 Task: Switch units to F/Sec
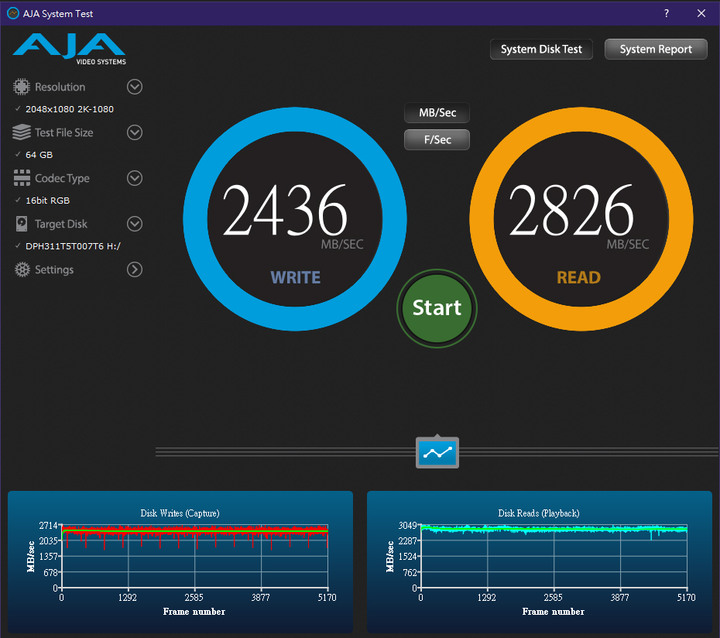click(437, 140)
